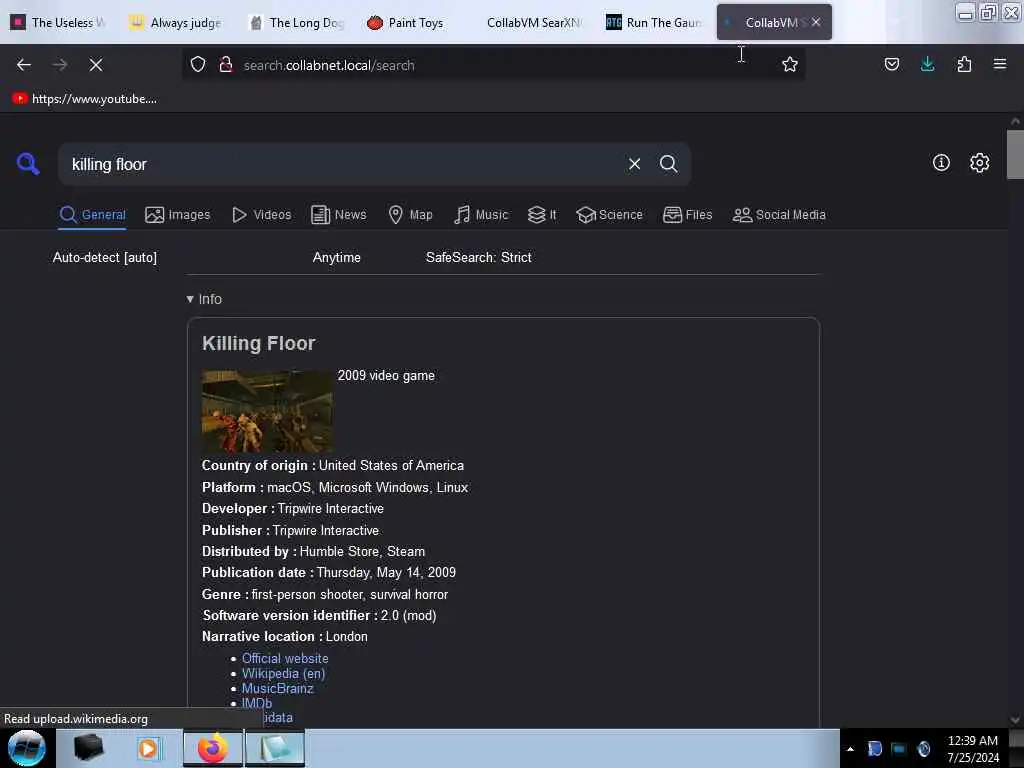Close the active CollabVM tab
This screenshot has width=1024, height=768.
tap(816, 22)
